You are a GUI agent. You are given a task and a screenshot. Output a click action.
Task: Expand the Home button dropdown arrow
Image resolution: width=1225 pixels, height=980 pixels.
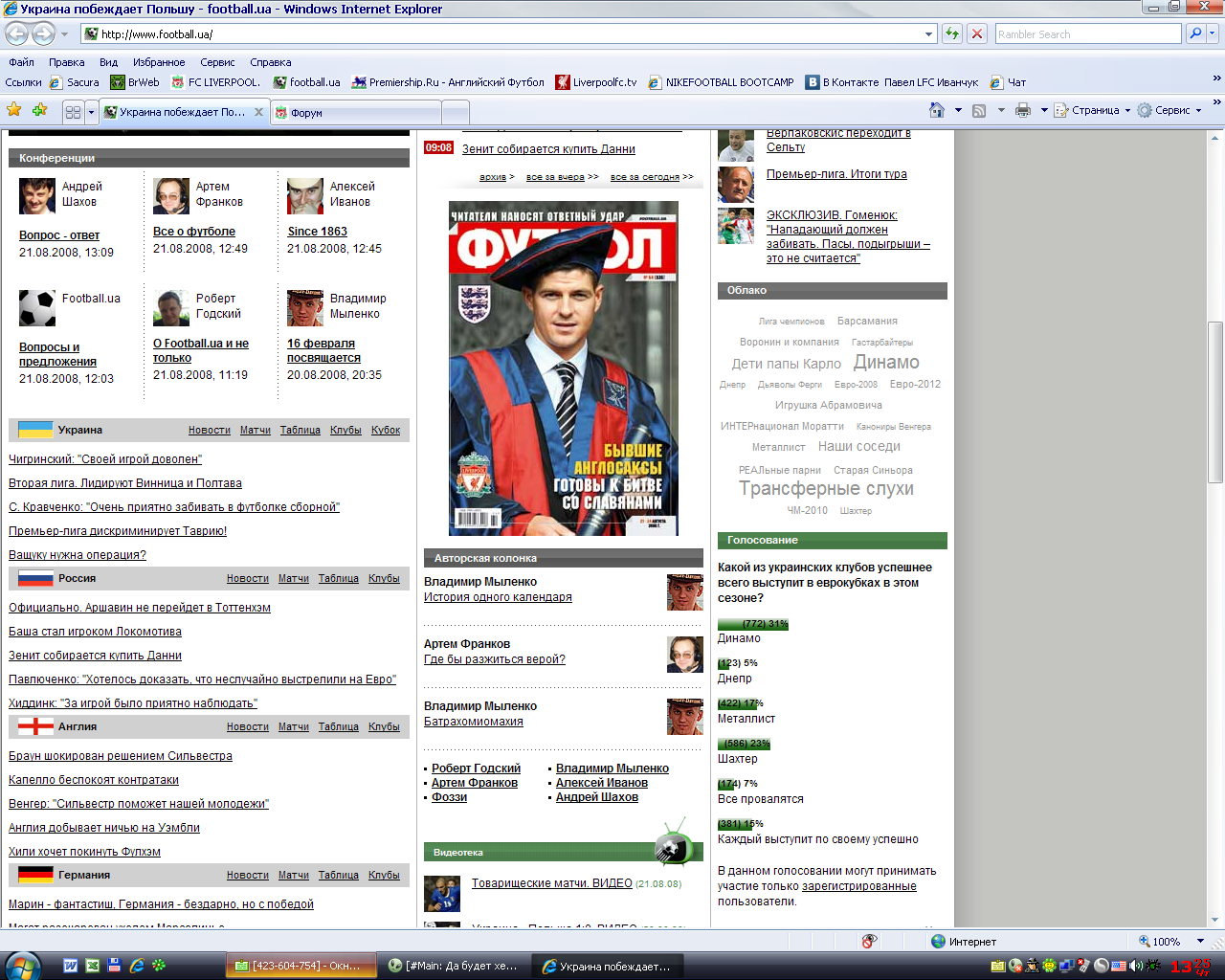(958, 110)
